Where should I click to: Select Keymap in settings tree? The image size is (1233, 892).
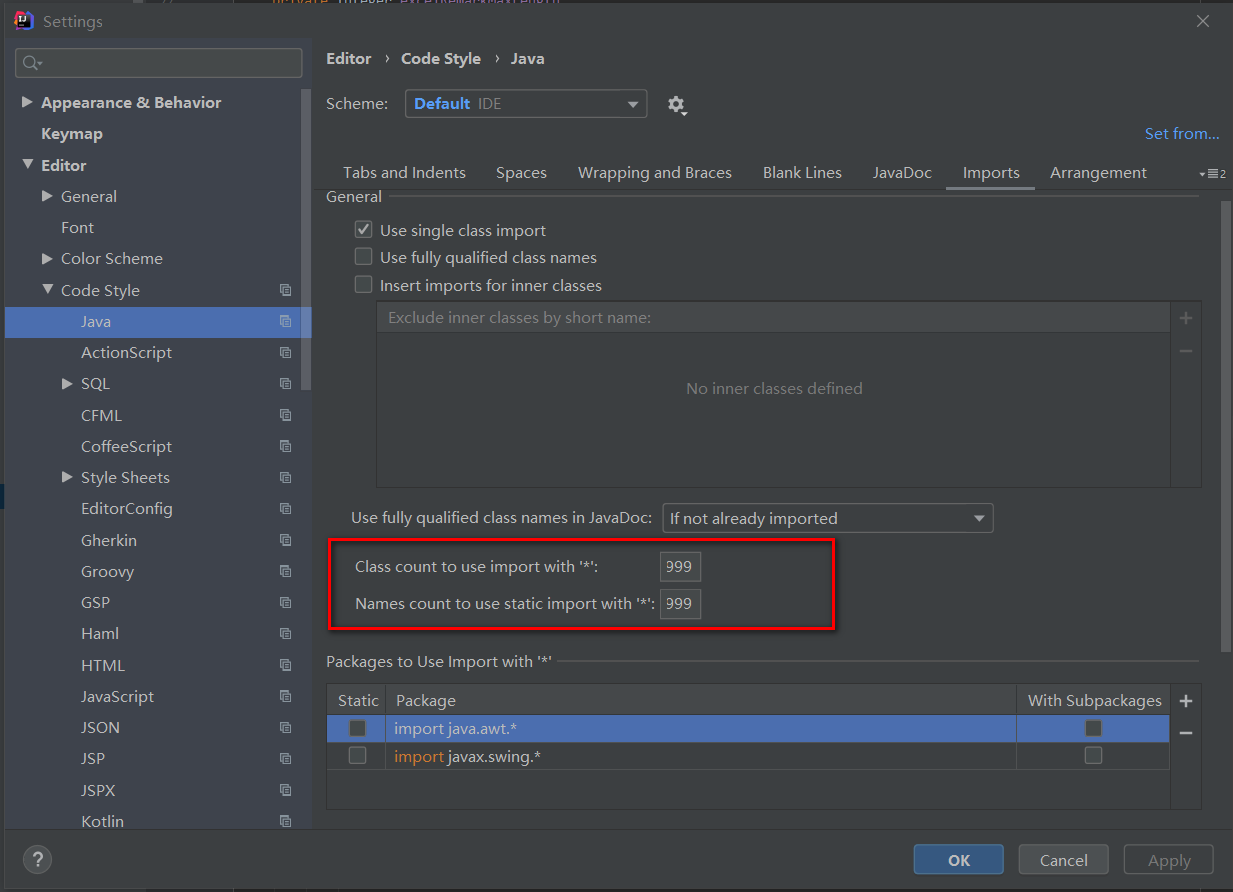click(x=71, y=134)
